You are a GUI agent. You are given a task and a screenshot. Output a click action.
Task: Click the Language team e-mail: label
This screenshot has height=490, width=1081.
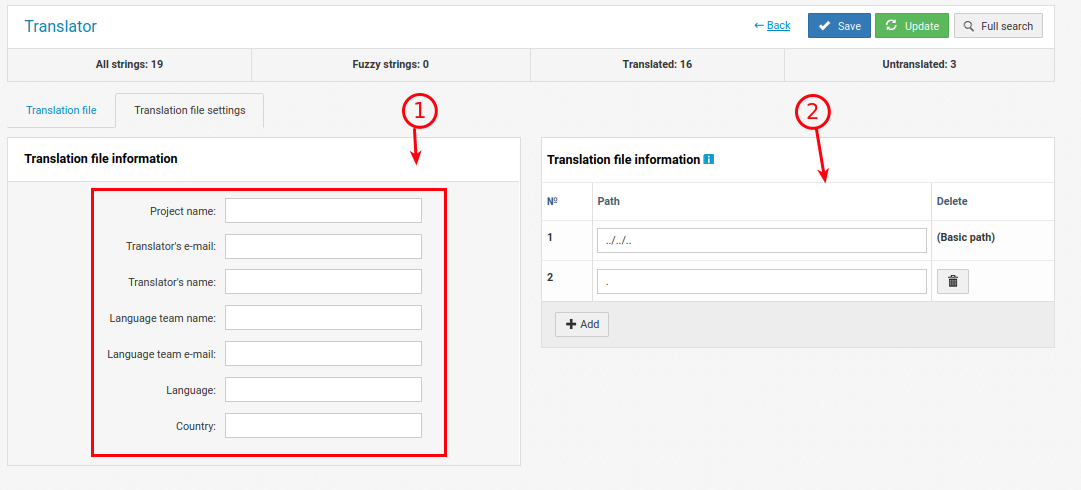click(161, 354)
